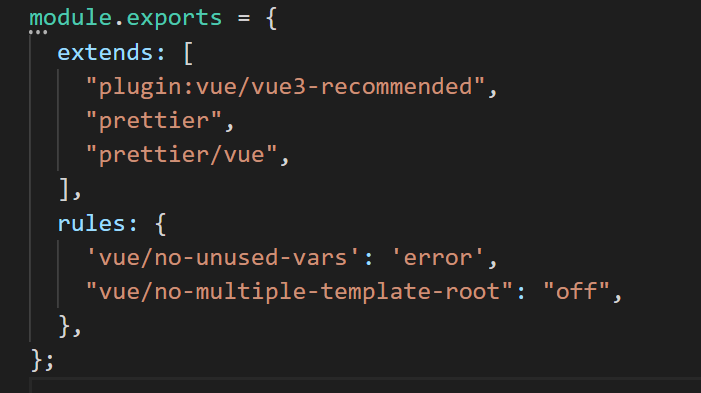The width and height of the screenshot is (701, 393).
Task: Click the closing brace of rules object
Action: tap(65, 326)
